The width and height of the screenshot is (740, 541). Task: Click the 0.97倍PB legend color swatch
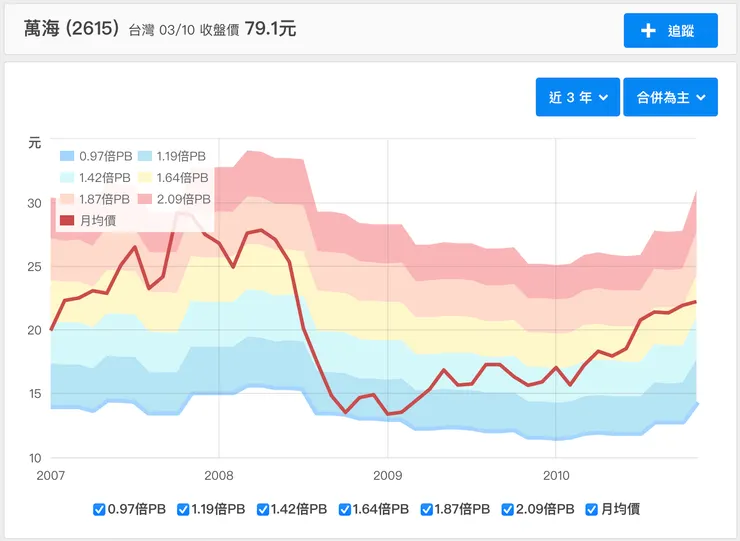[x=67, y=156]
